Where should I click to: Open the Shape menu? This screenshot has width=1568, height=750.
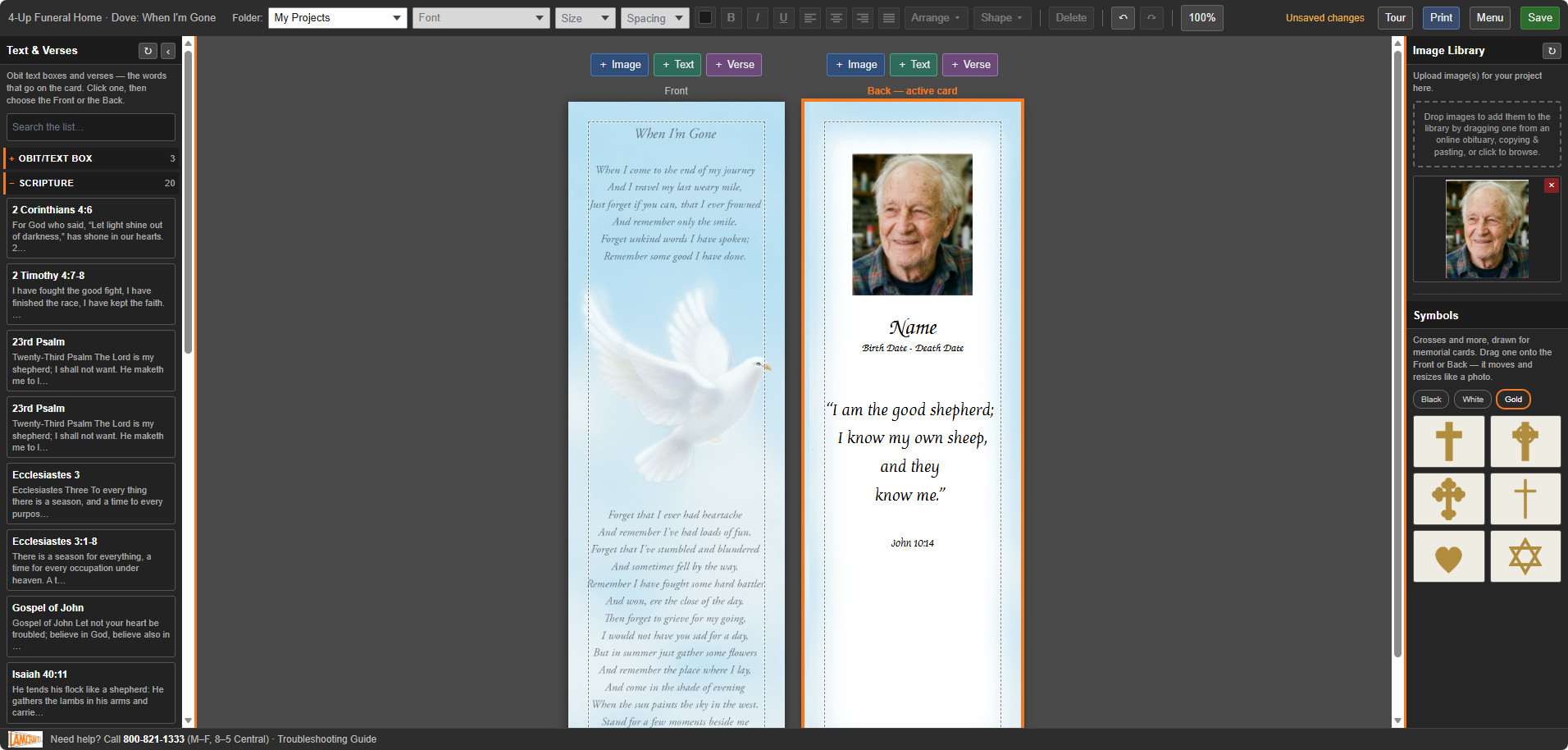pos(1001,17)
